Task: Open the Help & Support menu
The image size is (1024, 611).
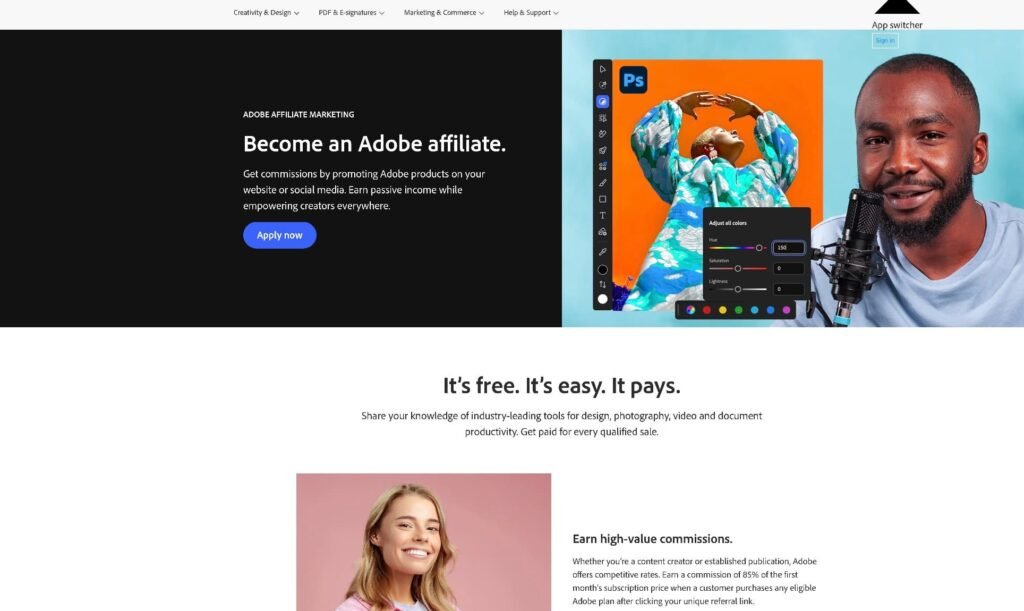Action: 531,12
